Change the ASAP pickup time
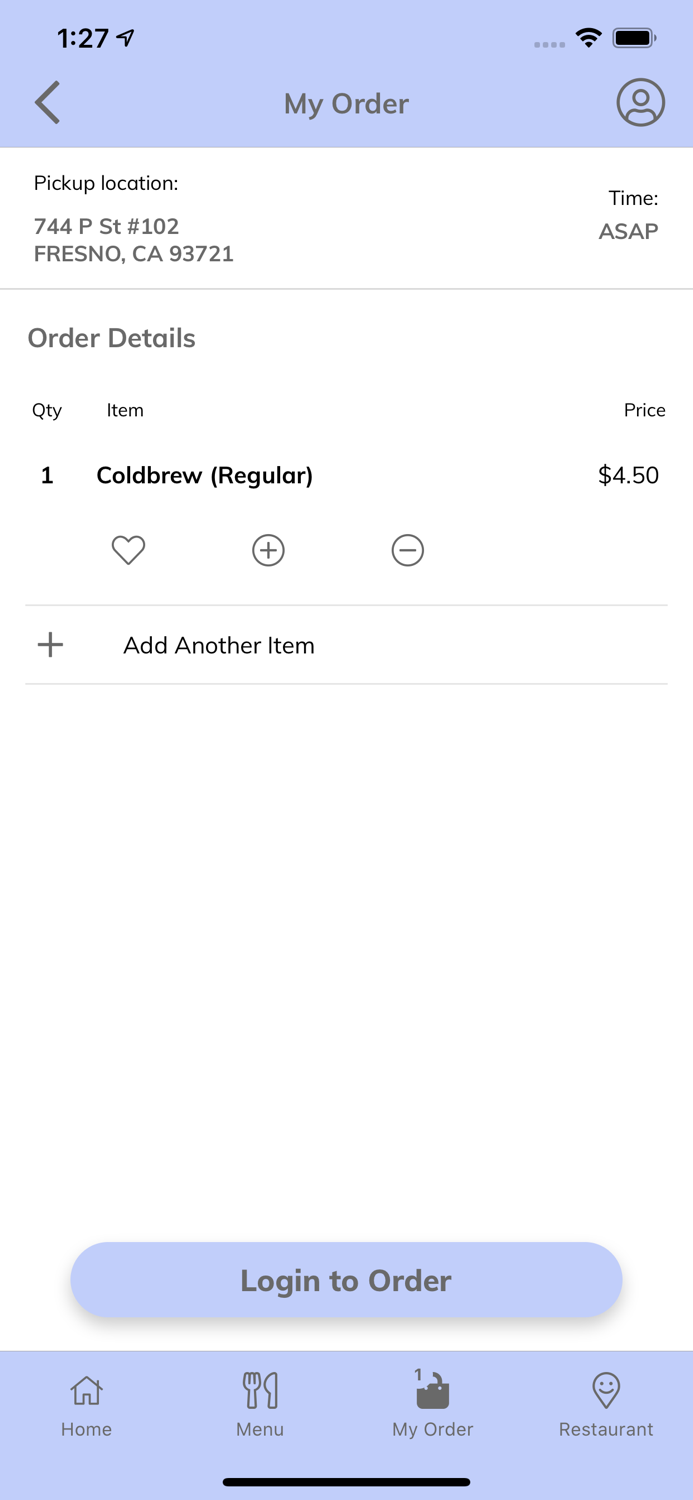Screen dimensions: 693x1500 (x=628, y=231)
